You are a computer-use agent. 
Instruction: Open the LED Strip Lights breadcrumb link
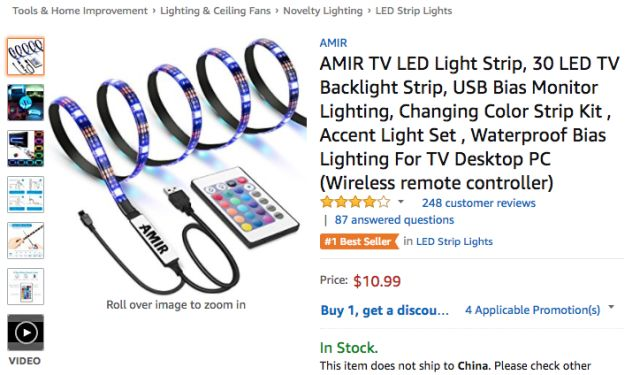pos(413,11)
